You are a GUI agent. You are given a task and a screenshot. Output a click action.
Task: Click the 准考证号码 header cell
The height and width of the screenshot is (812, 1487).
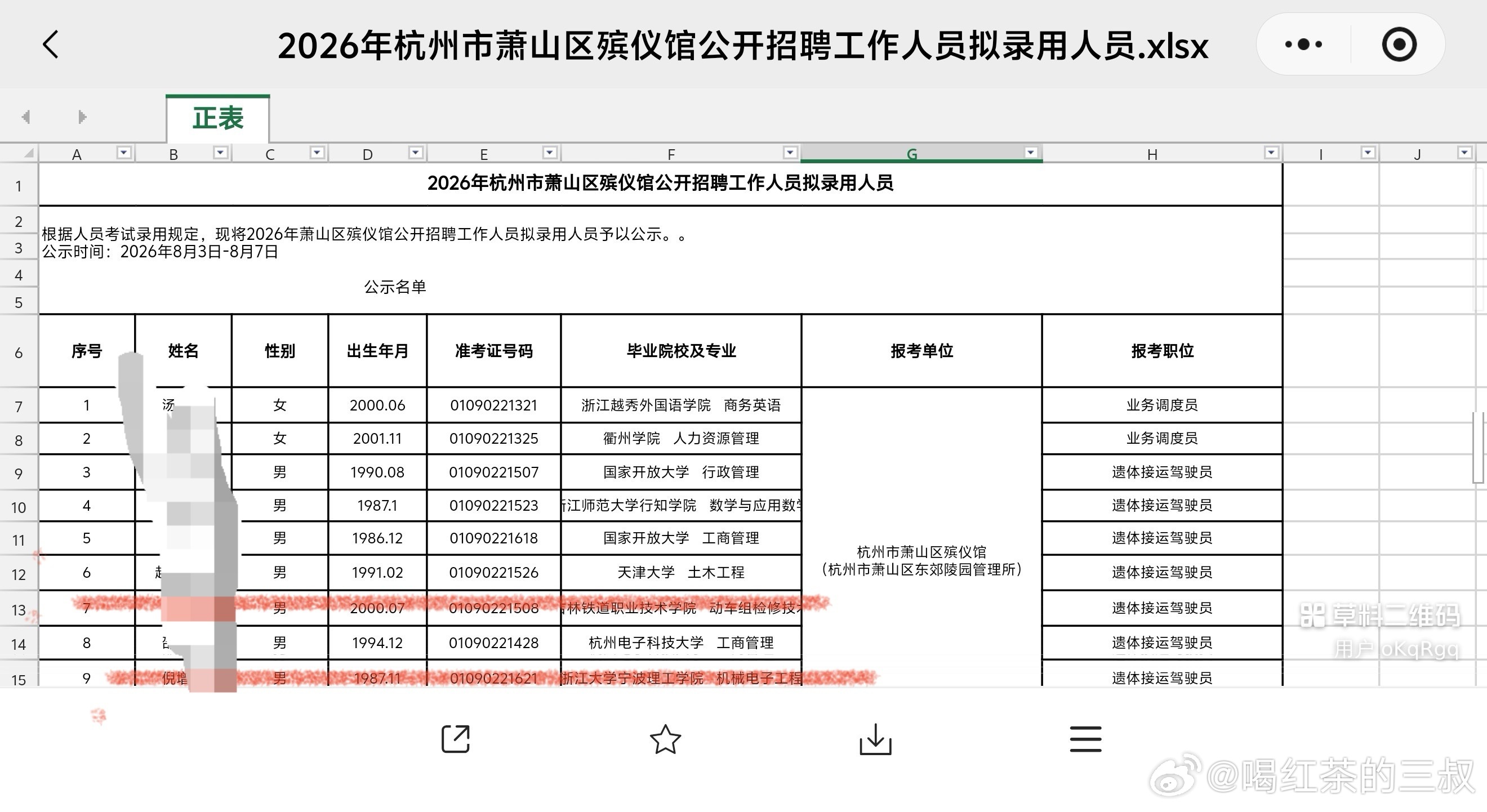[x=493, y=351]
